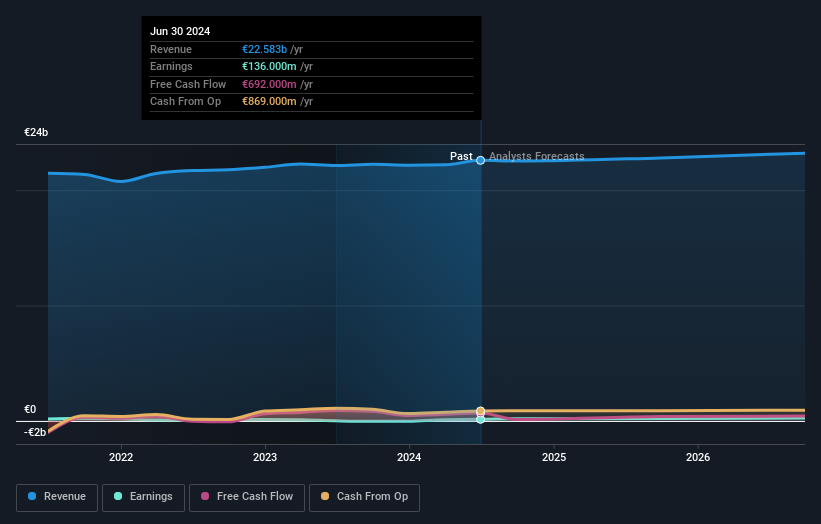This screenshot has height=524, width=821.
Task: Click the Revenue row label in tooltip
Action: (171, 49)
